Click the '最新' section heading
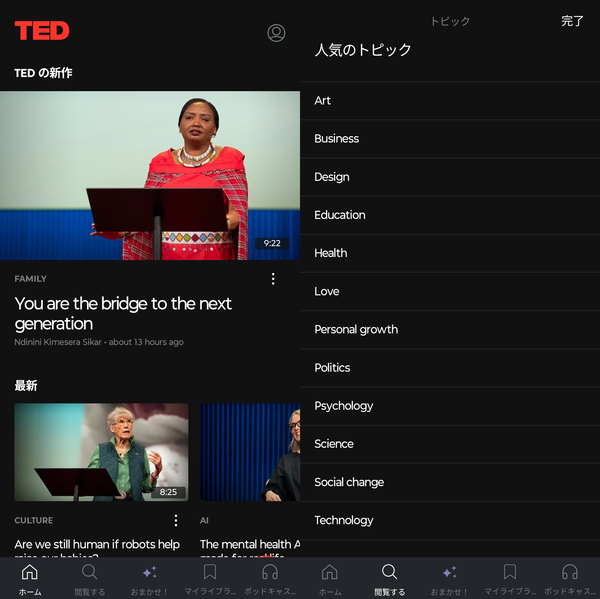Viewport: 600px width, 599px height. pyautogui.click(x=26, y=386)
